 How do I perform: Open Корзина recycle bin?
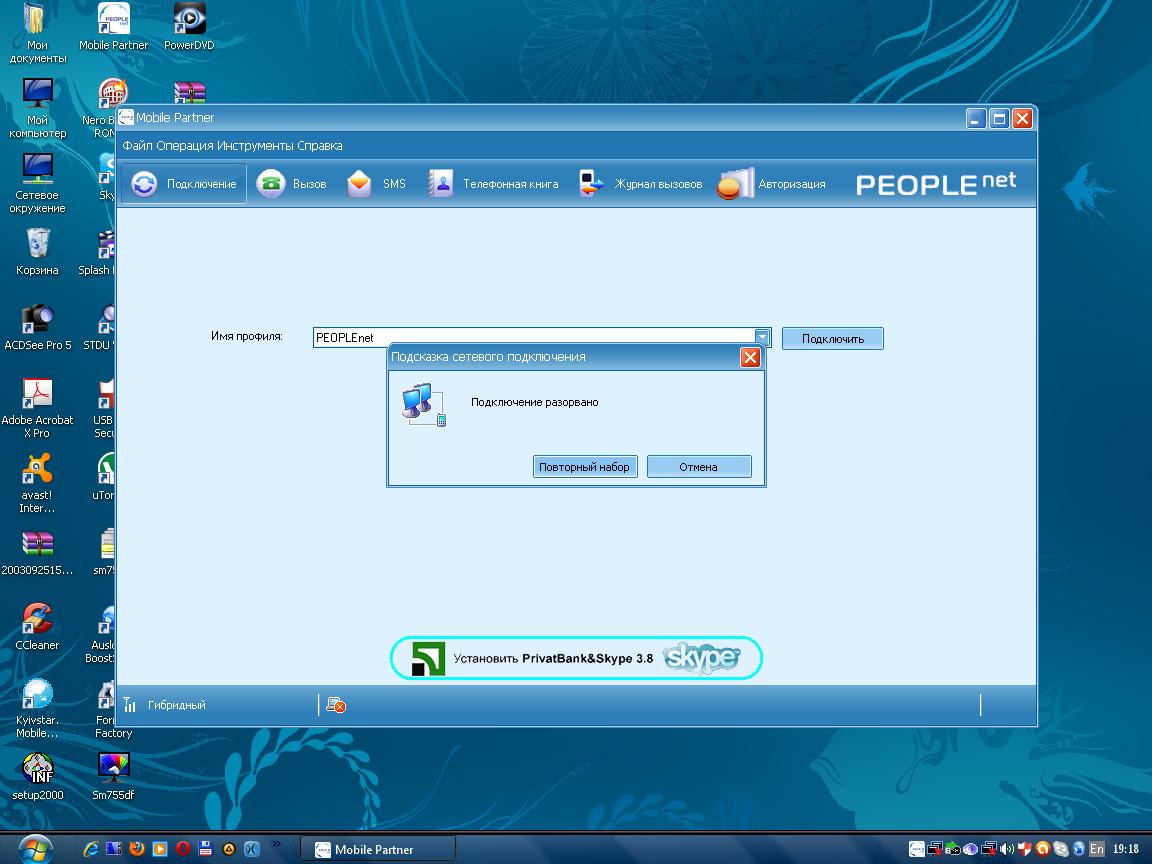(37, 251)
